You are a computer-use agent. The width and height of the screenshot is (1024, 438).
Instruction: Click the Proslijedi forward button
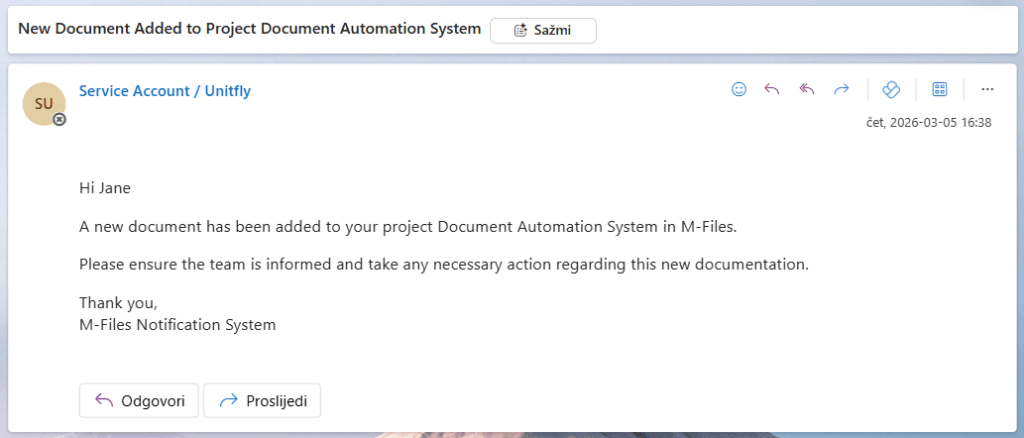[x=262, y=400]
